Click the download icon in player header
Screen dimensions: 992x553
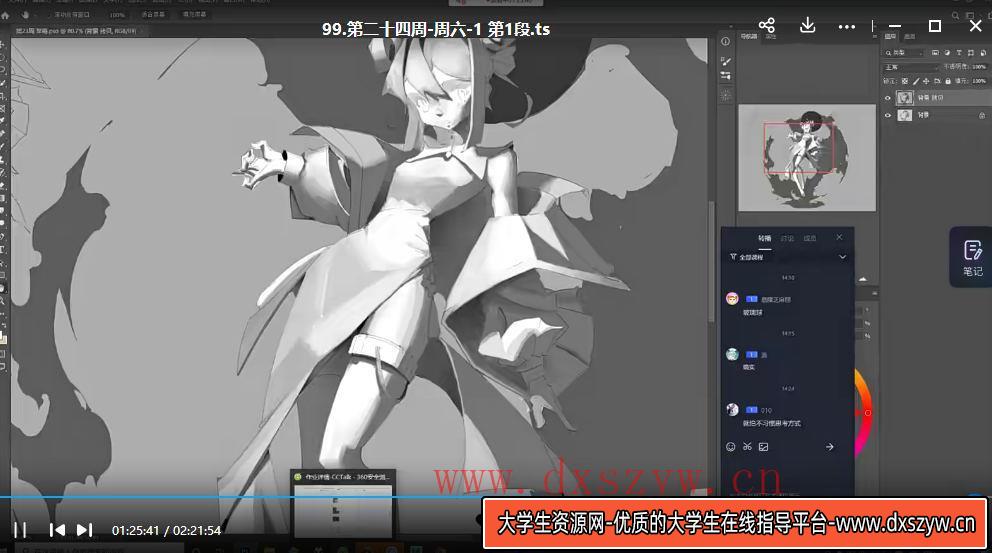tap(807, 26)
